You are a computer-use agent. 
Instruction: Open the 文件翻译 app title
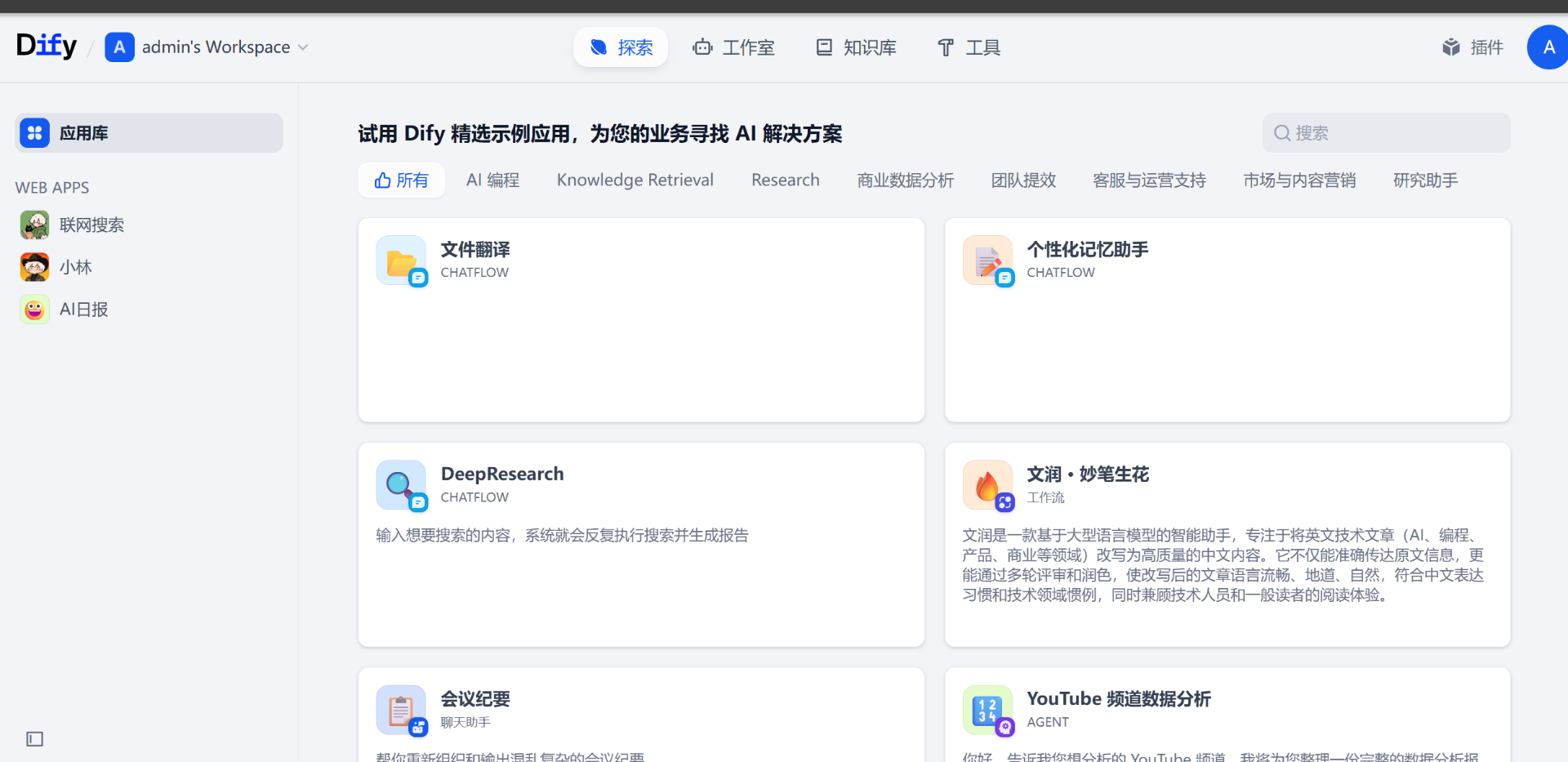pos(475,249)
